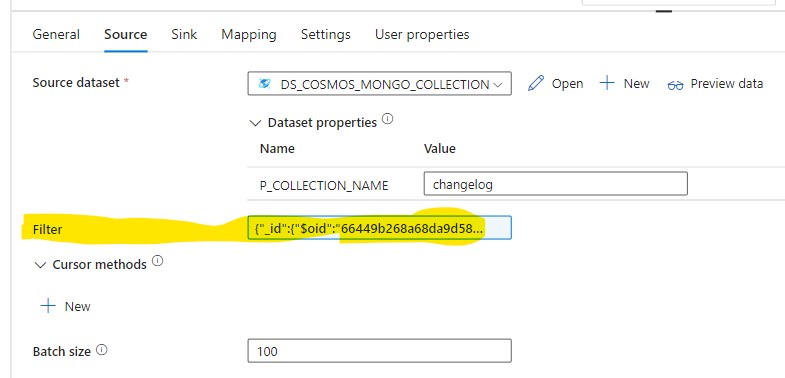Screen dimensions: 785x378
Task: Switch to User properties tab
Action: (422, 35)
